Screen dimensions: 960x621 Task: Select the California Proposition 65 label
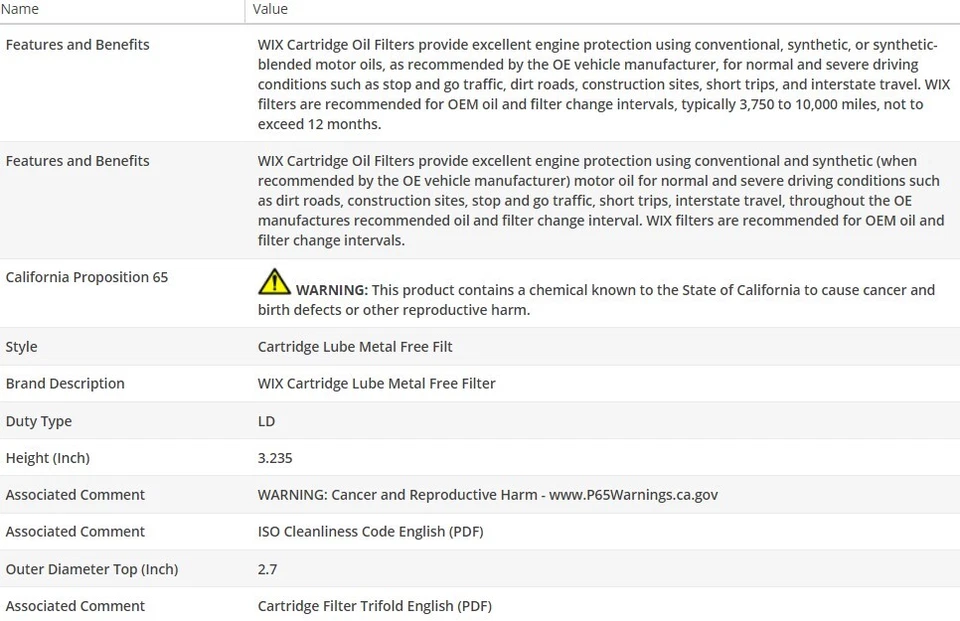[87, 277]
